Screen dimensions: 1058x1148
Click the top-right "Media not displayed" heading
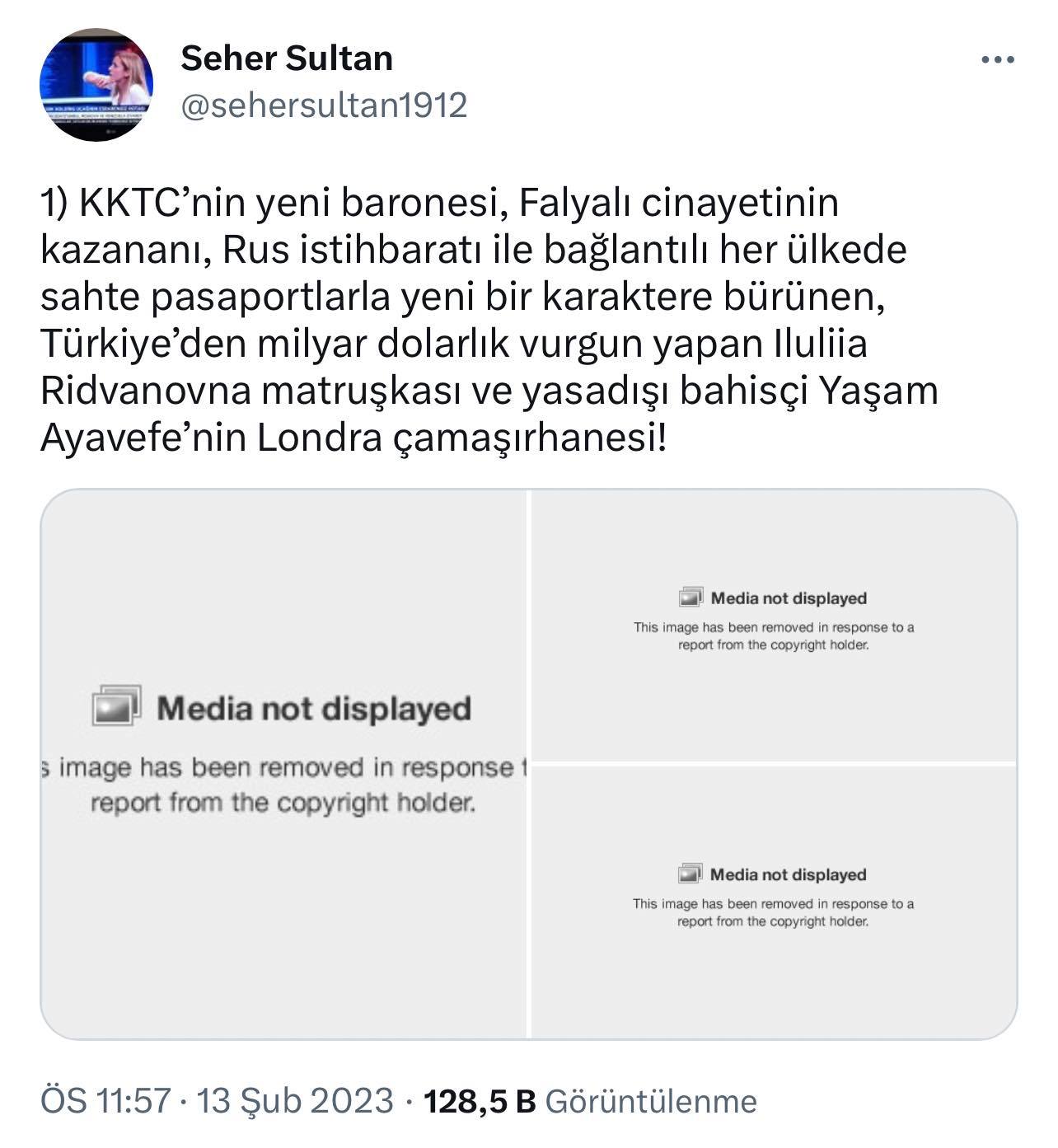tap(789, 598)
